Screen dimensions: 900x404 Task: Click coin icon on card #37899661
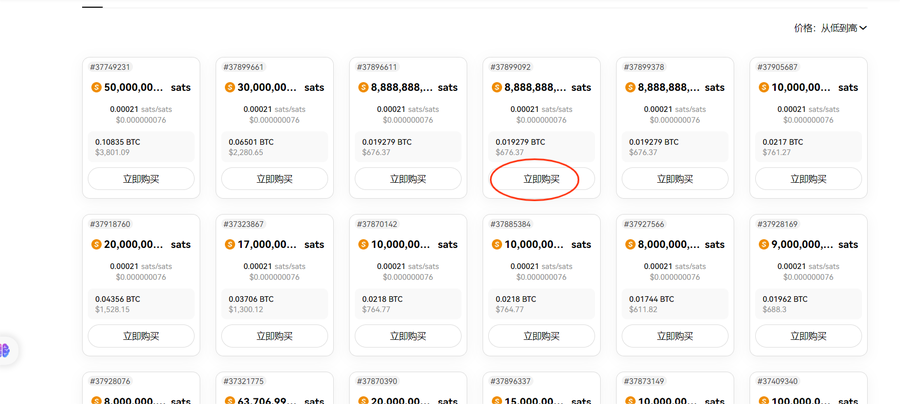[x=230, y=87]
